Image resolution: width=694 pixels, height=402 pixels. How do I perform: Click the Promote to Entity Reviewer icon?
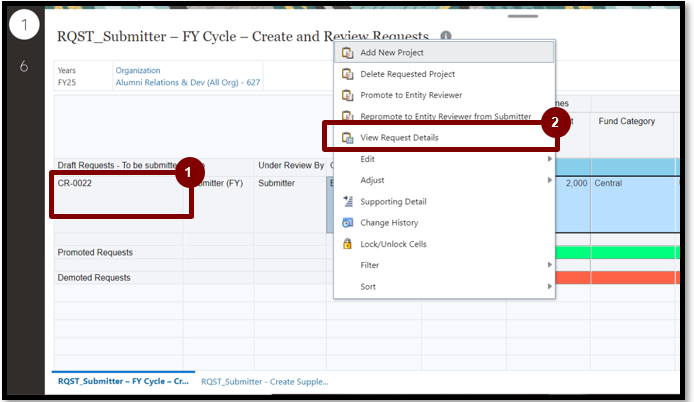pos(347,95)
